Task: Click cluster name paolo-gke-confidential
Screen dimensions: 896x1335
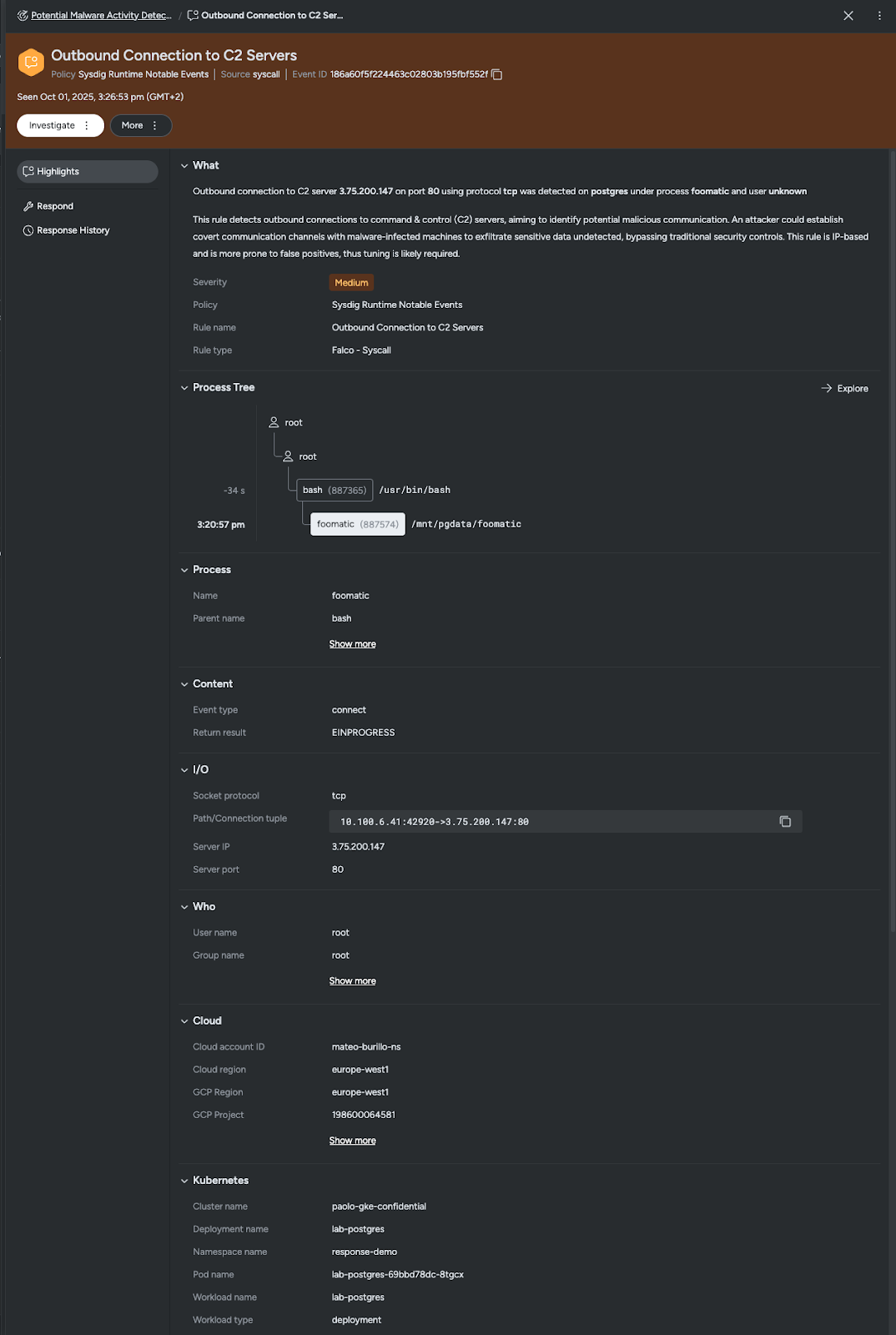Action: pos(379,1207)
